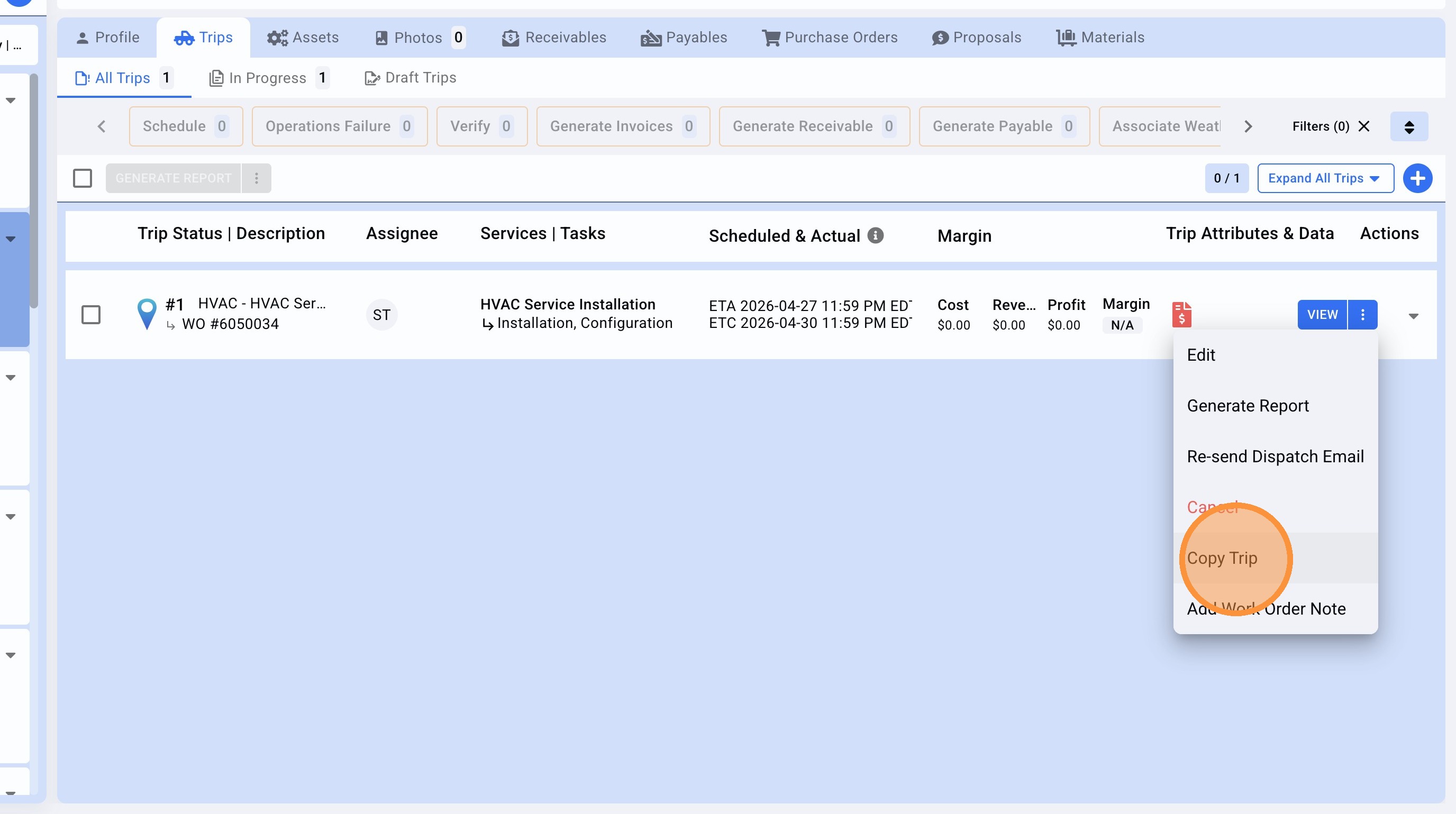1456x814 pixels.
Task: Click the blue plus add trip icon
Action: [x=1417, y=178]
